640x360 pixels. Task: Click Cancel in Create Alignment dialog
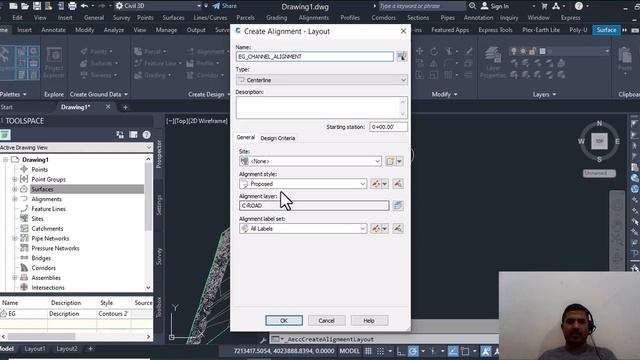coord(327,320)
